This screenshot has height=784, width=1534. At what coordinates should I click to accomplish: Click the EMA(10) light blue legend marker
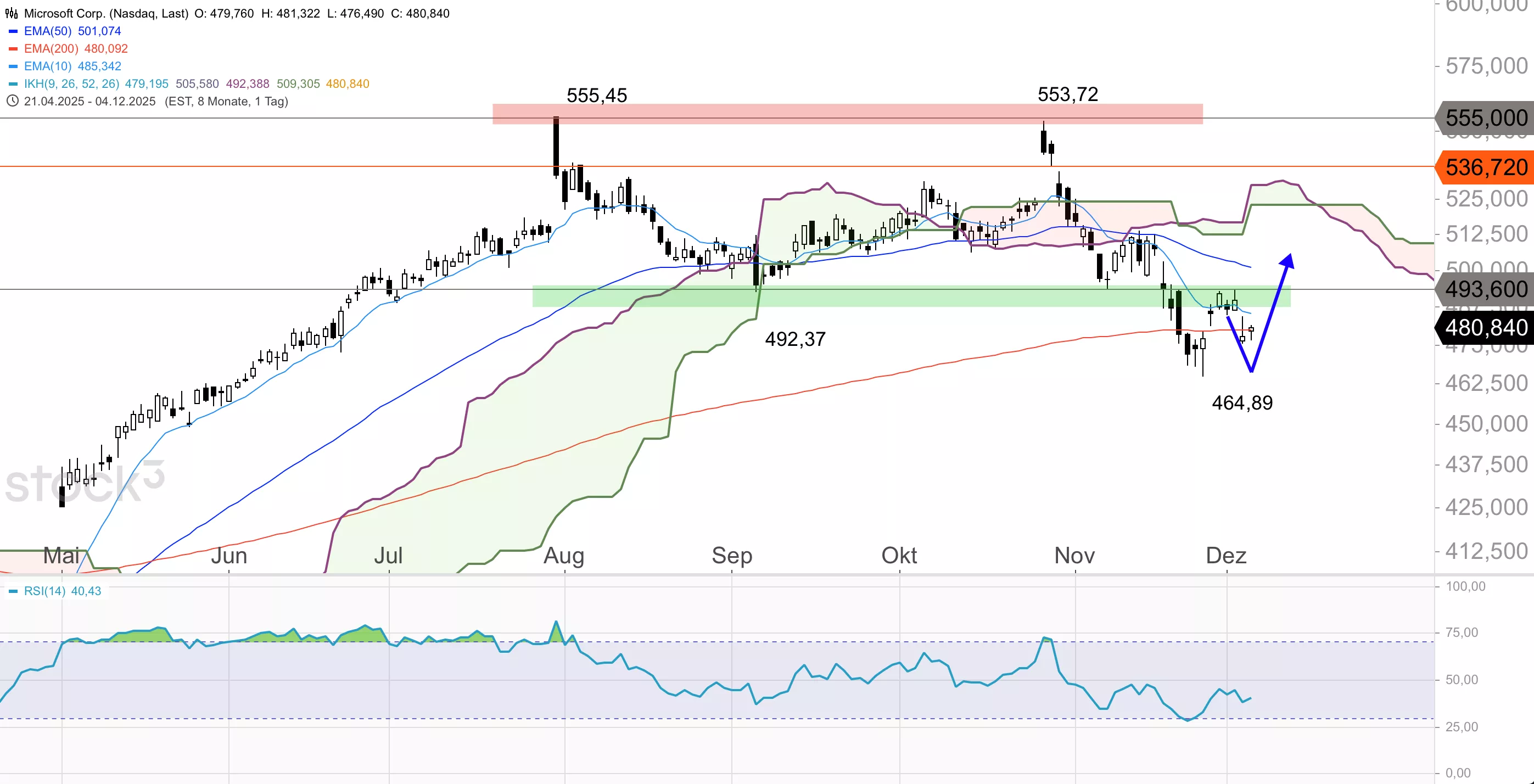pyautogui.click(x=13, y=66)
